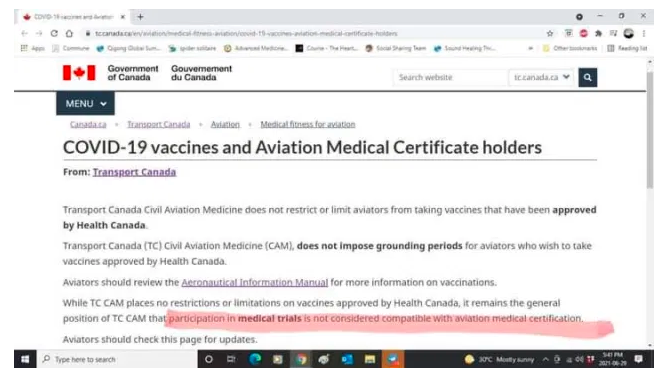Open Cortana circle icon in taskbar
Viewport: 663px width, 377px height.
pos(209,359)
